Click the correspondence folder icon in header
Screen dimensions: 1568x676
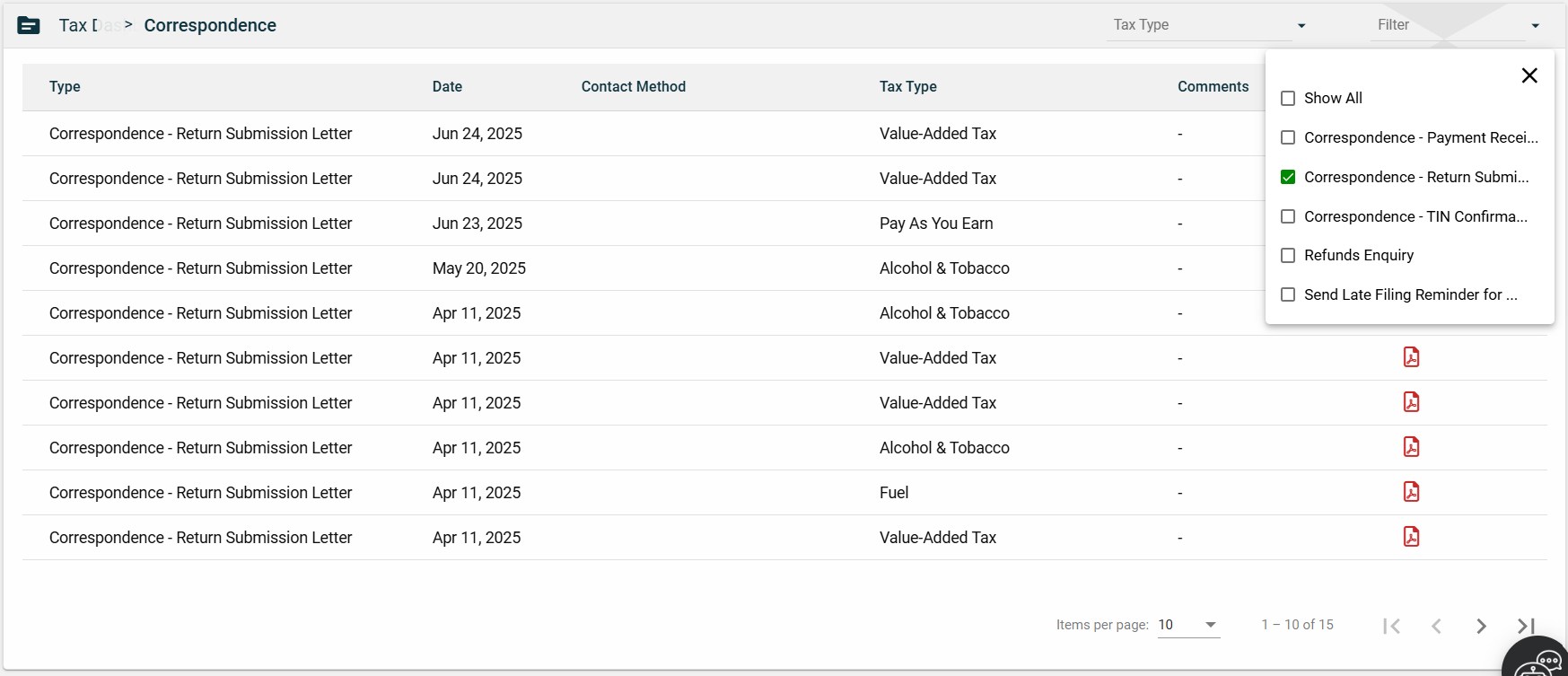(29, 25)
